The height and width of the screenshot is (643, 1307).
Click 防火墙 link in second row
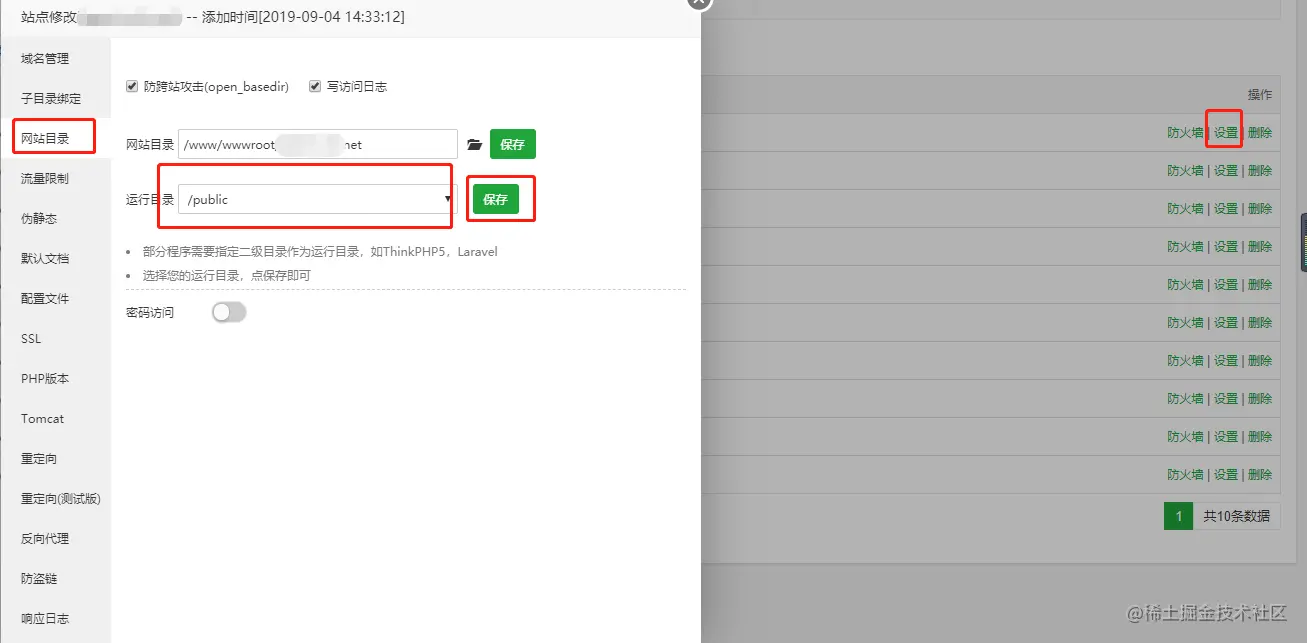[x=1185, y=171]
